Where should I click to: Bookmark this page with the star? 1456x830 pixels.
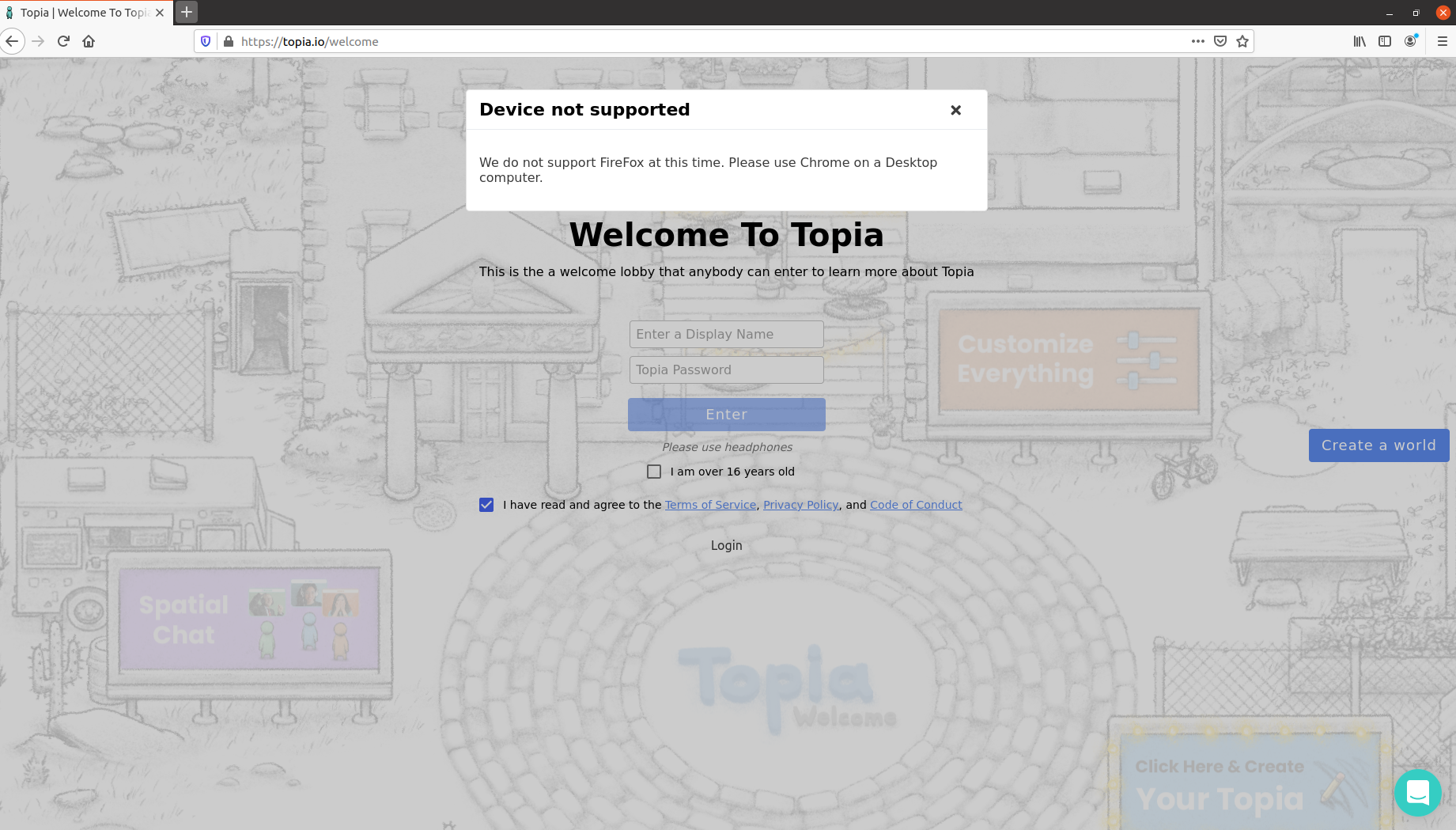(1242, 41)
